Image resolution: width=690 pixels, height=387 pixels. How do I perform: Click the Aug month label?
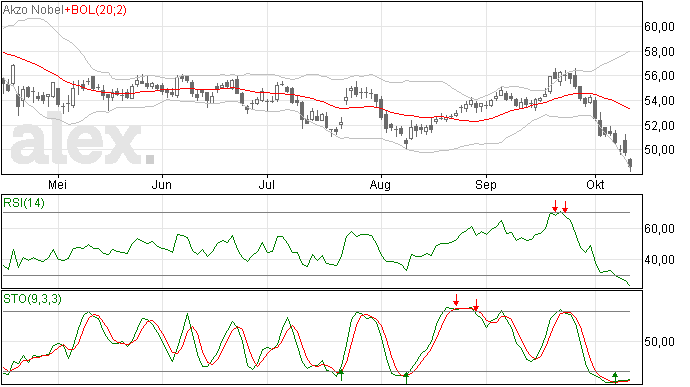point(380,185)
